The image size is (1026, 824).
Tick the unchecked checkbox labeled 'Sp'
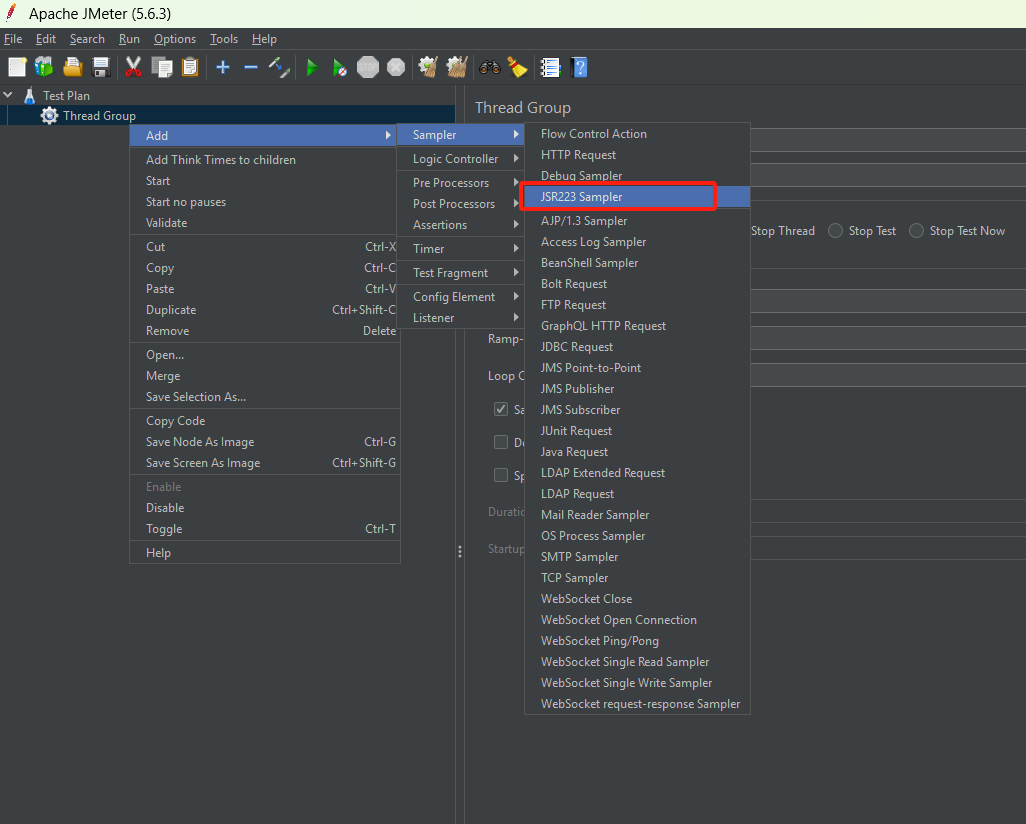[x=501, y=475]
